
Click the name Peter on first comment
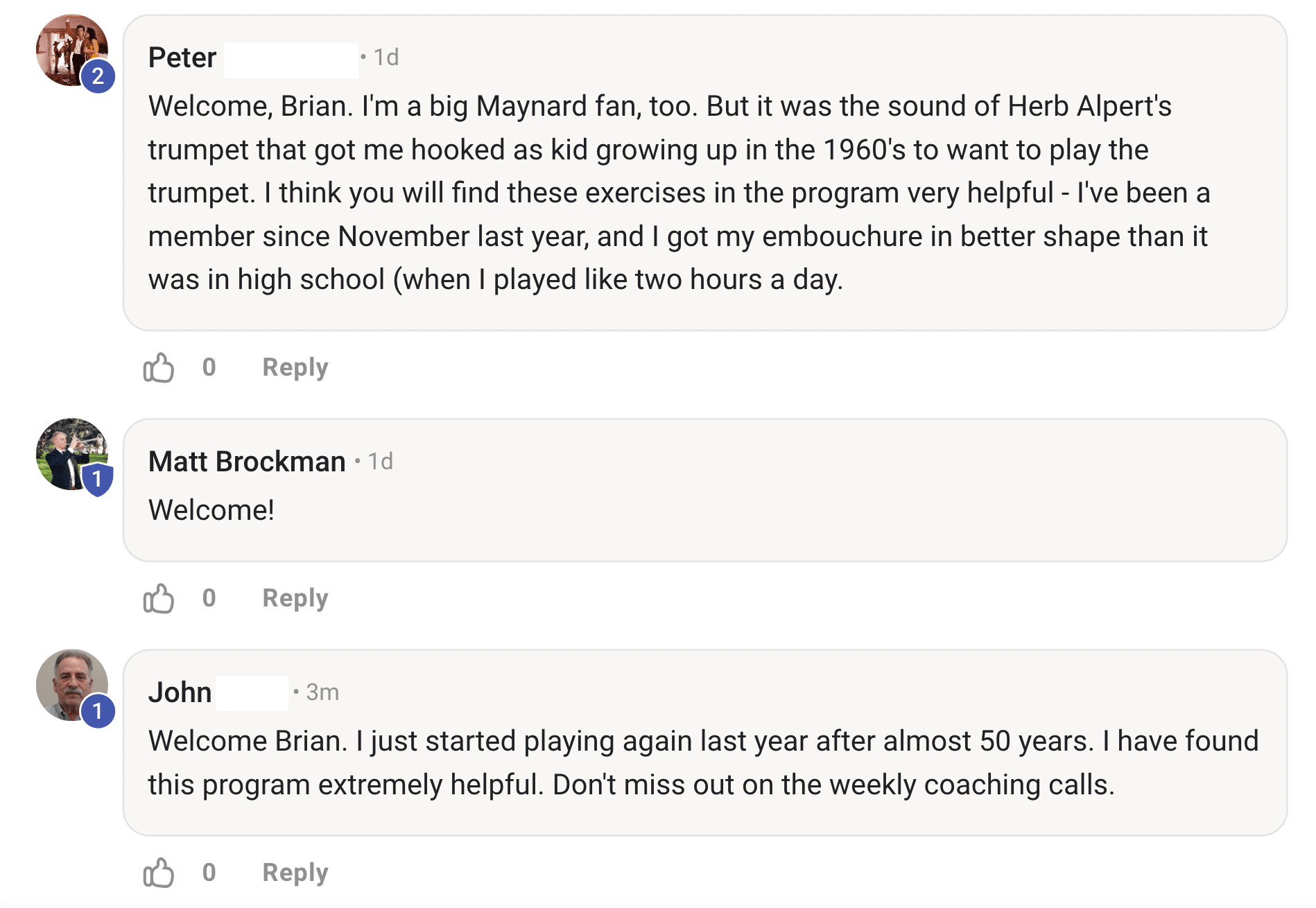click(x=182, y=58)
